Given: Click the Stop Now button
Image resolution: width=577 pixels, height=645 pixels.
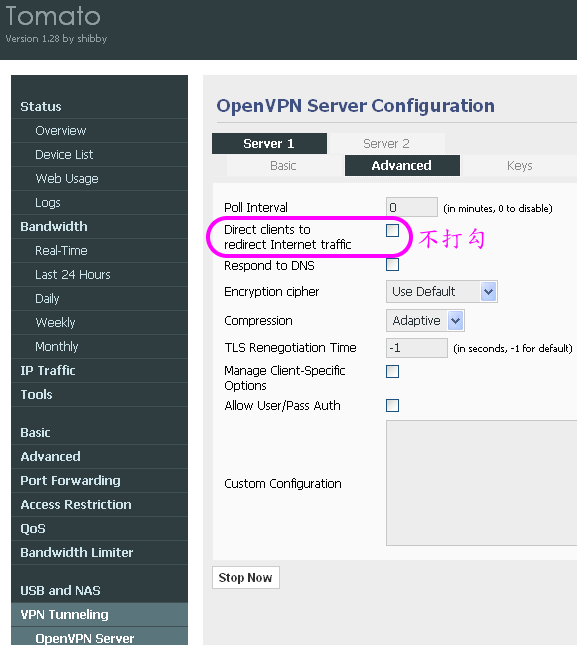Looking at the screenshot, I should tap(246, 578).
